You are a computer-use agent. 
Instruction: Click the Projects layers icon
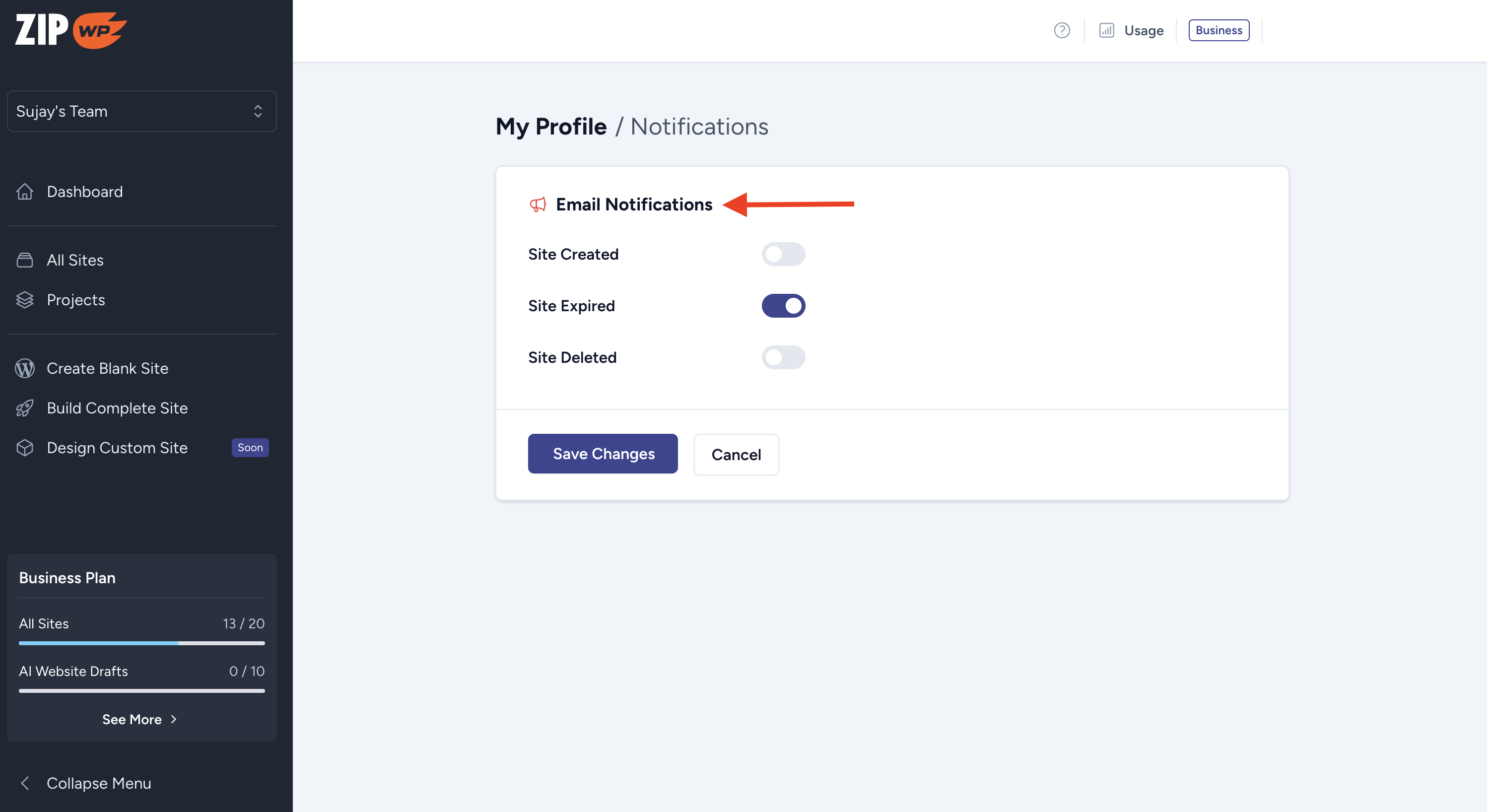(x=25, y=299)
